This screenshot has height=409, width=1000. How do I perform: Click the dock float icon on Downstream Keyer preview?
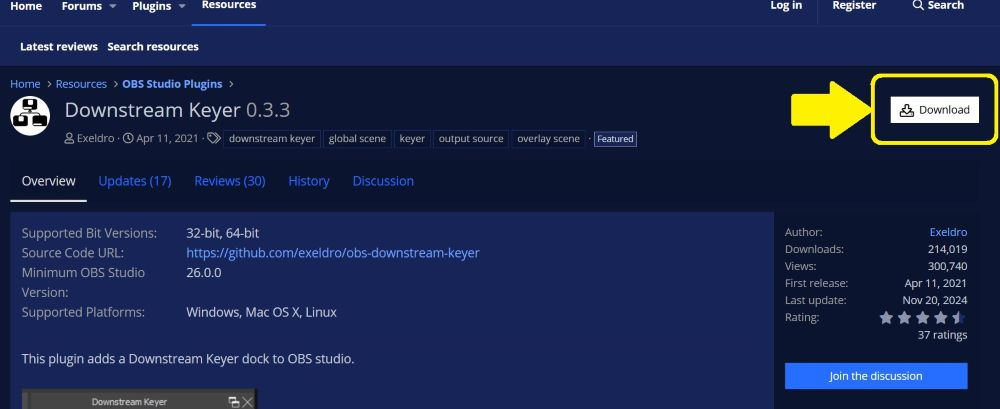[x=234, y=401]
